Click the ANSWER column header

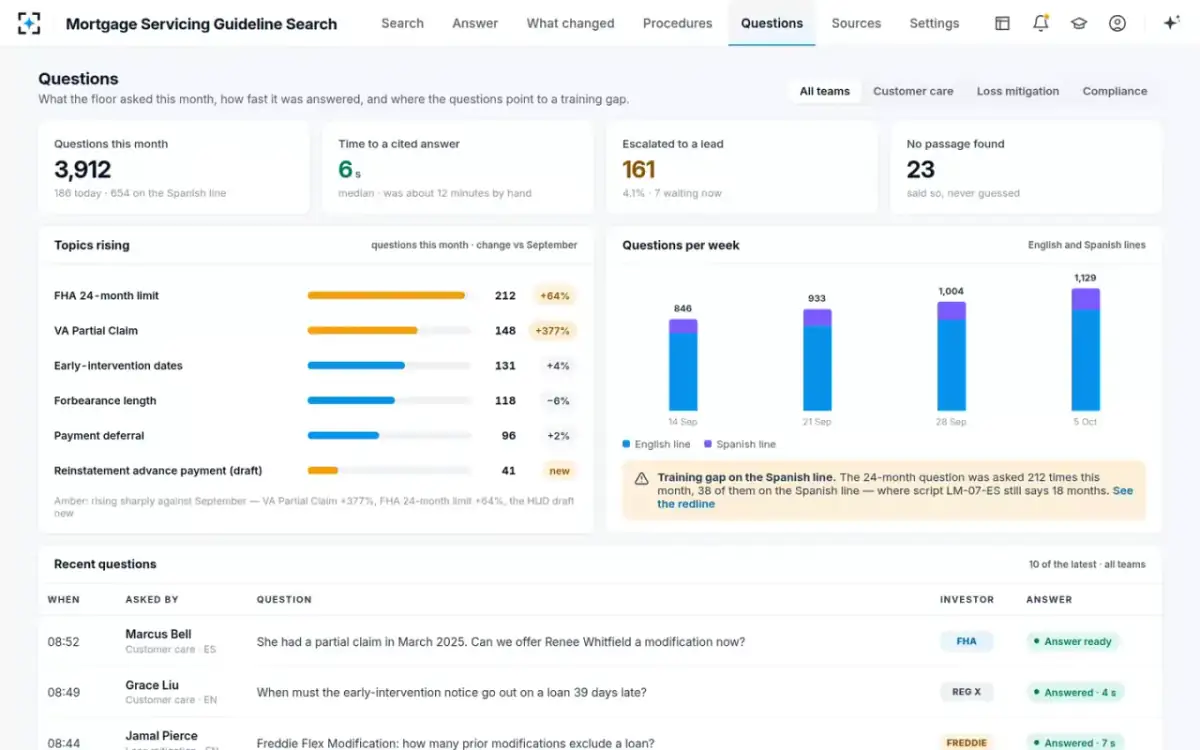point(1049,600)
